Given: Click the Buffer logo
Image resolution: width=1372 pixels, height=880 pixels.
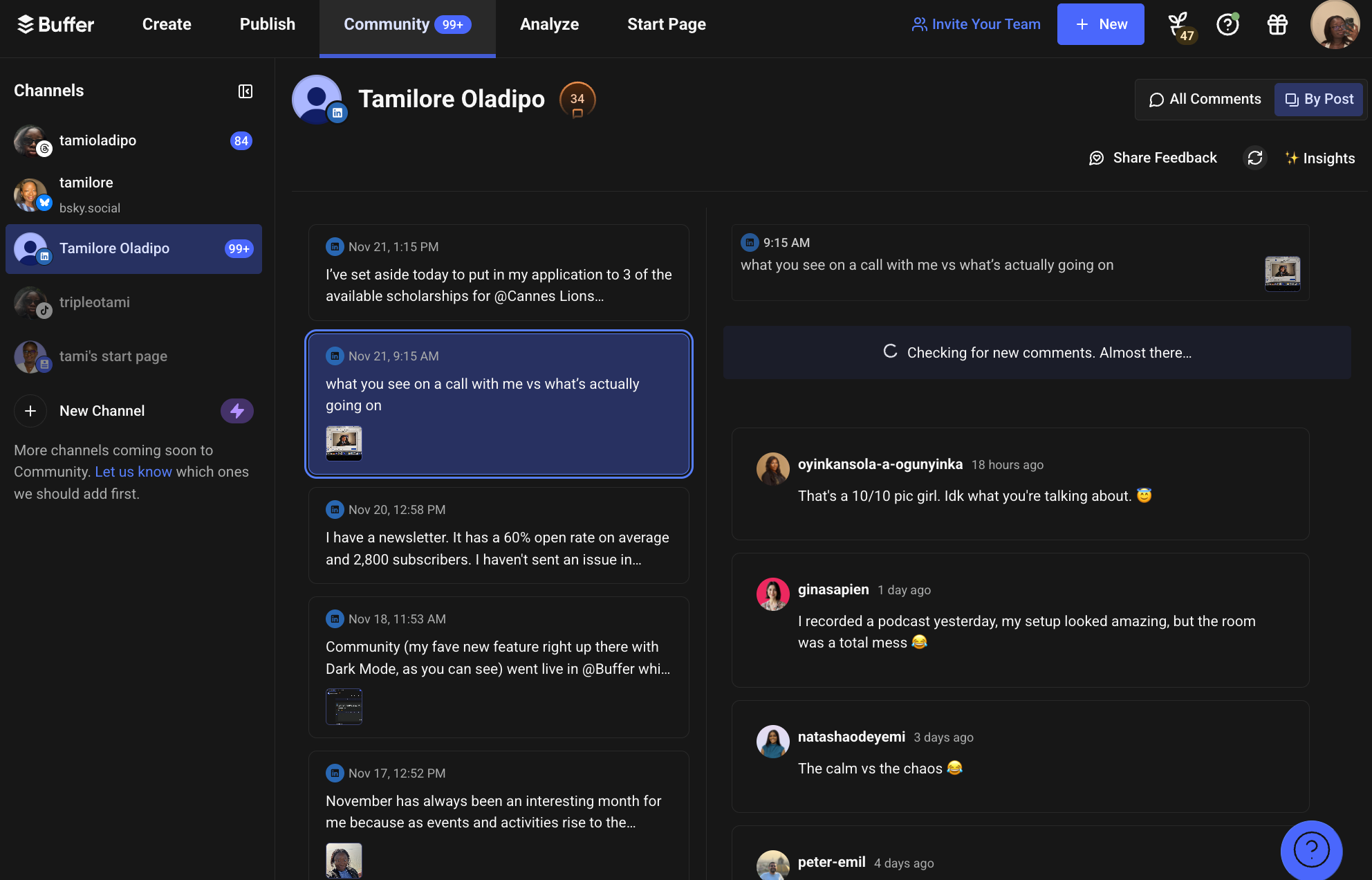Looking at the screenshot, I should click(55, 24).
